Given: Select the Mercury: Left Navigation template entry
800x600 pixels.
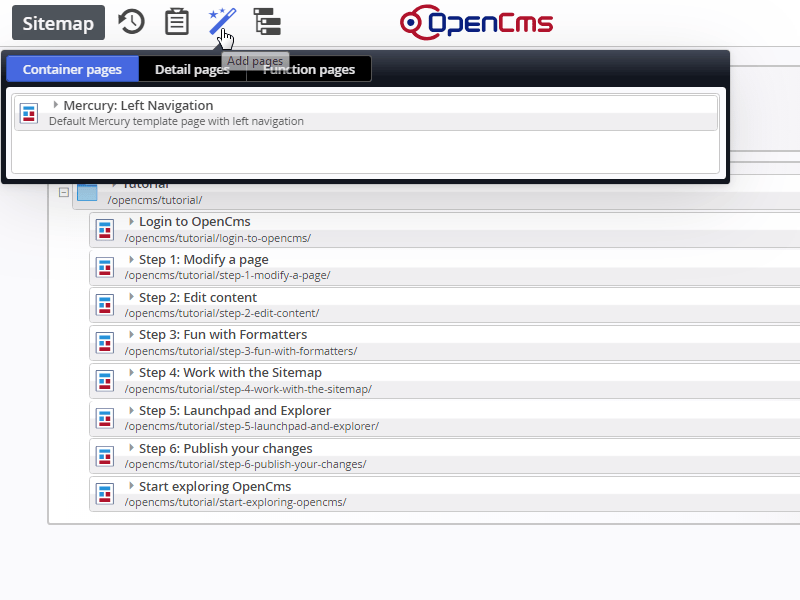Looking at the screenshot, I should 137,104.
